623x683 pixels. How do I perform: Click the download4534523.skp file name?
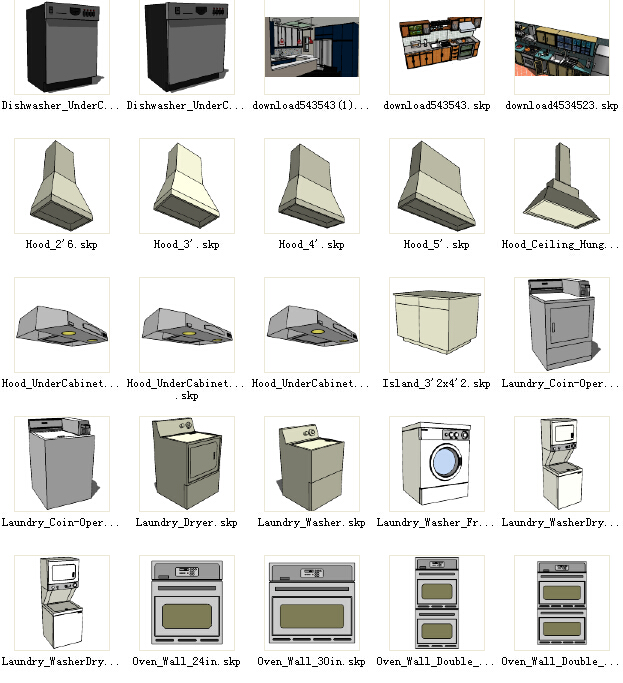(x=562, y=105)
